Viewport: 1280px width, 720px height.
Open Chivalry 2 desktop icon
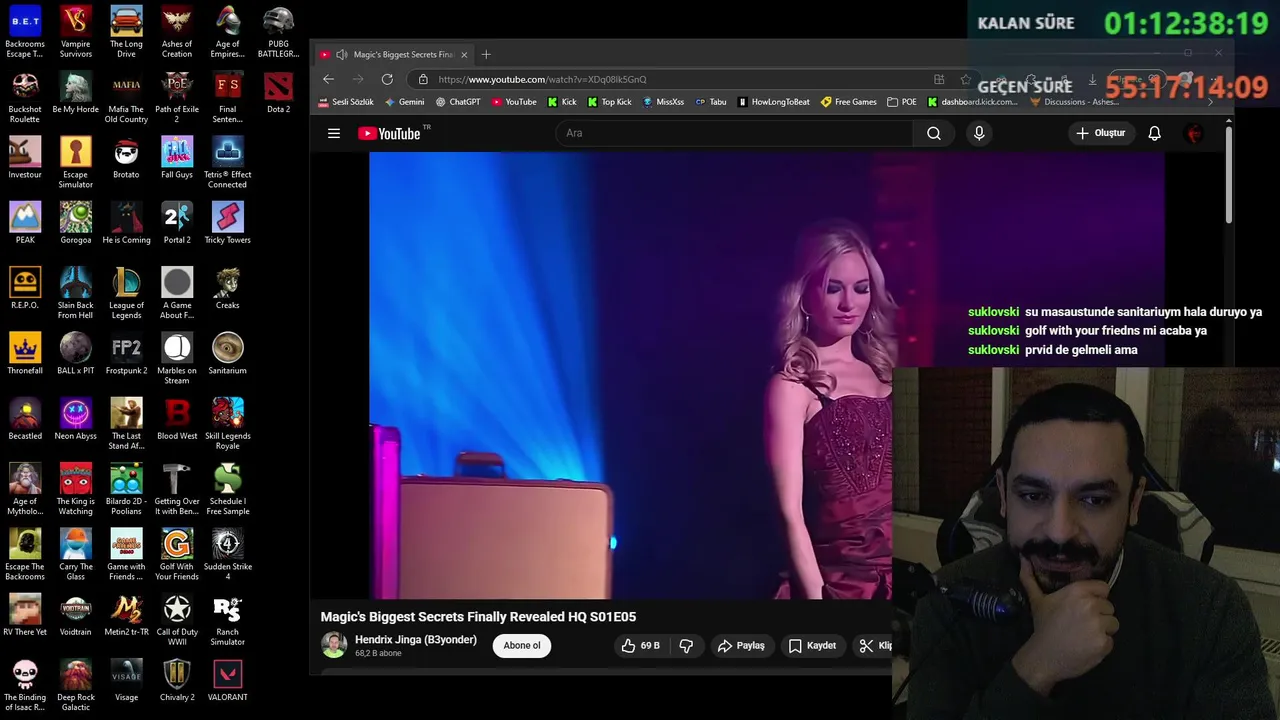(x=177, y=681)
